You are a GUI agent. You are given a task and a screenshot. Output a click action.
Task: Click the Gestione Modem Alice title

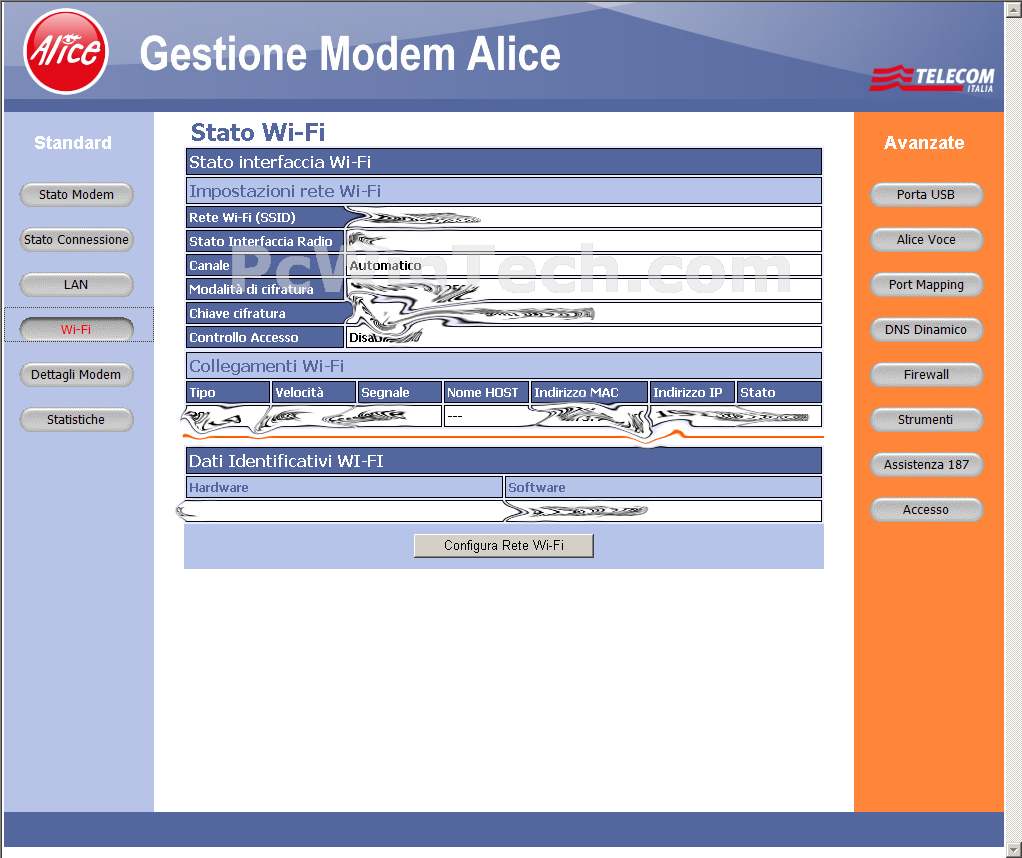(350, 53)
